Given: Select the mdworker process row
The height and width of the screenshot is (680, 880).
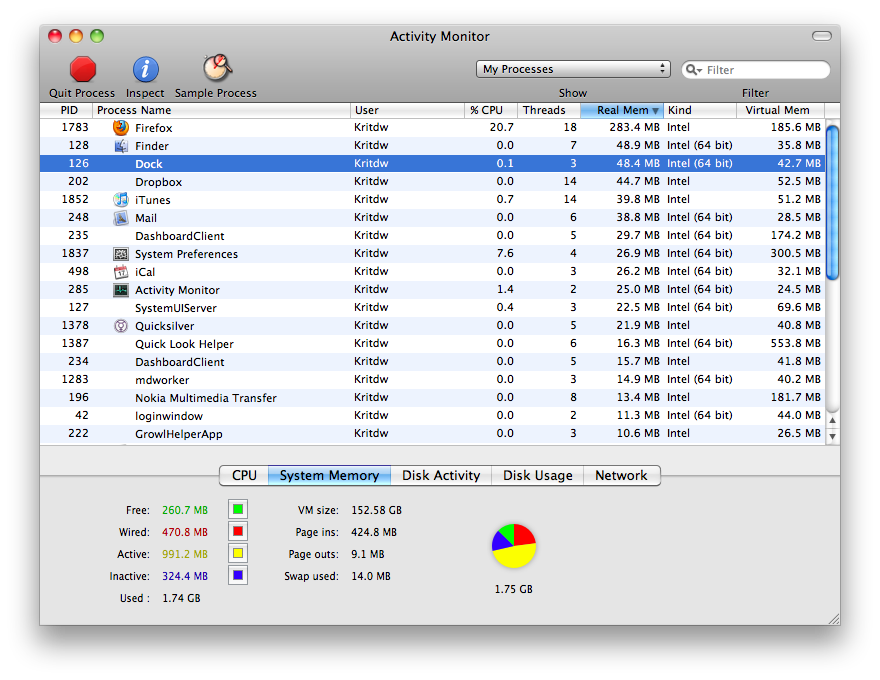Looking at the screenshot, I should tap(432, 380).
